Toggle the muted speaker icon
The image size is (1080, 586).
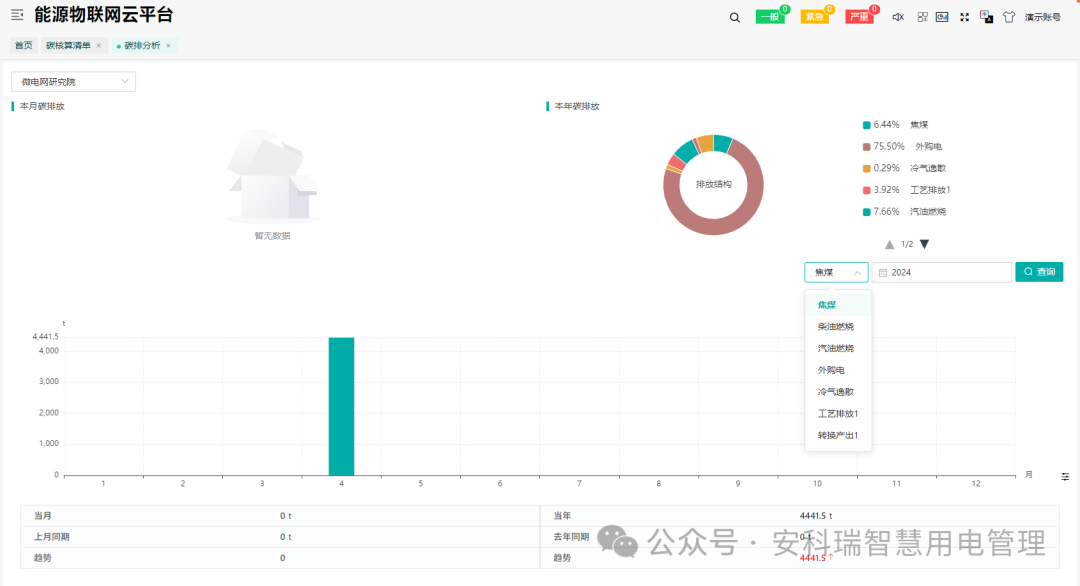pyautogui.click(x=898, y=17)
